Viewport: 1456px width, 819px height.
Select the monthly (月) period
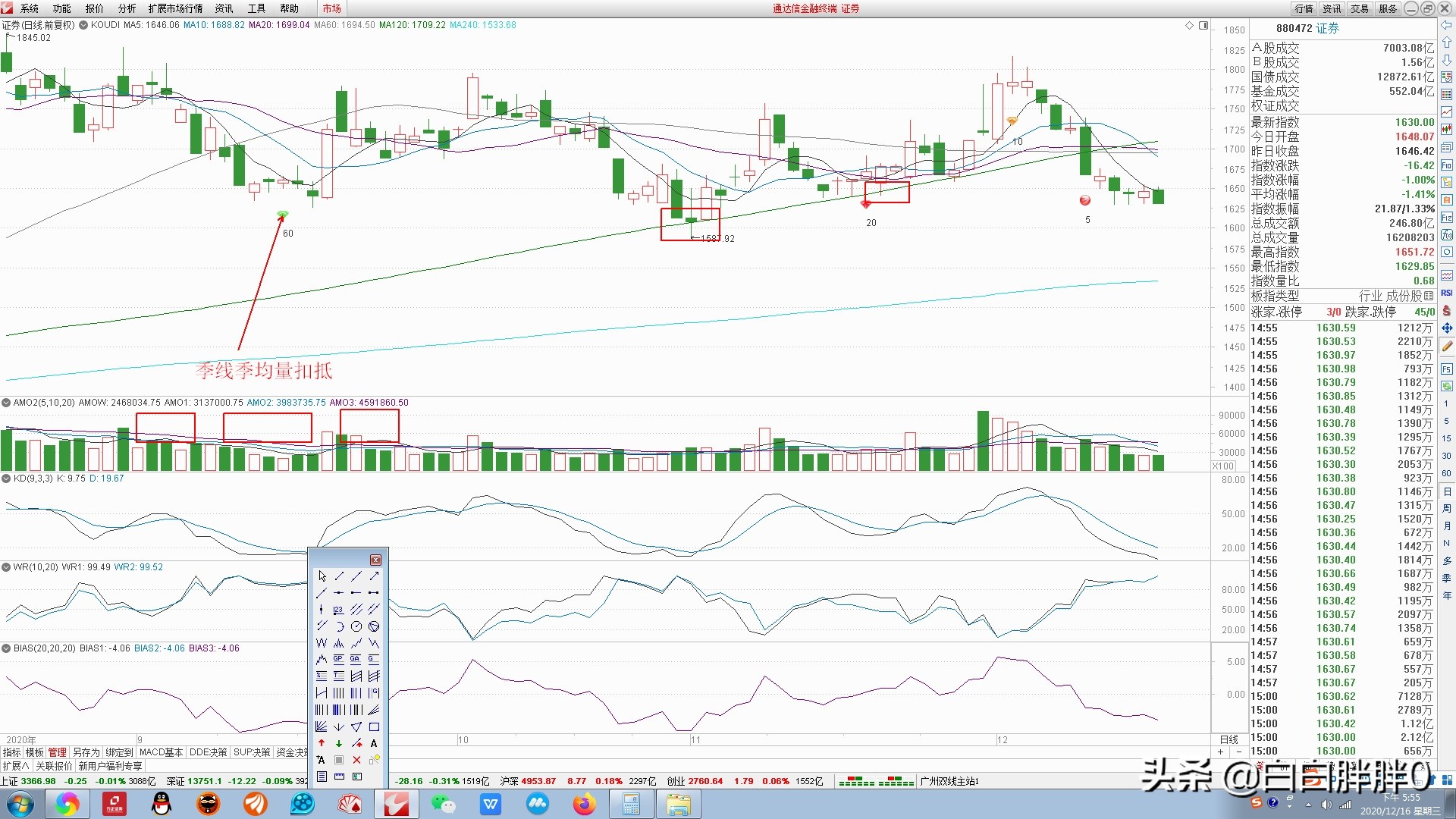(1446, 526)
